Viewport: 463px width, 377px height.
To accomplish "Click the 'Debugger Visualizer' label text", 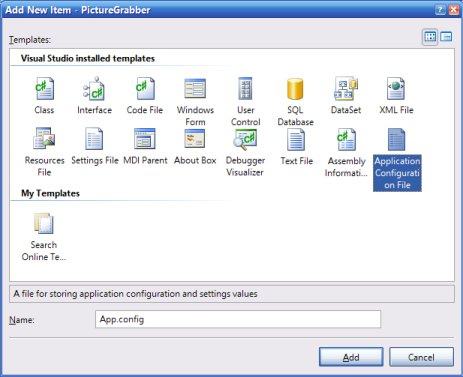I will 245,166.
